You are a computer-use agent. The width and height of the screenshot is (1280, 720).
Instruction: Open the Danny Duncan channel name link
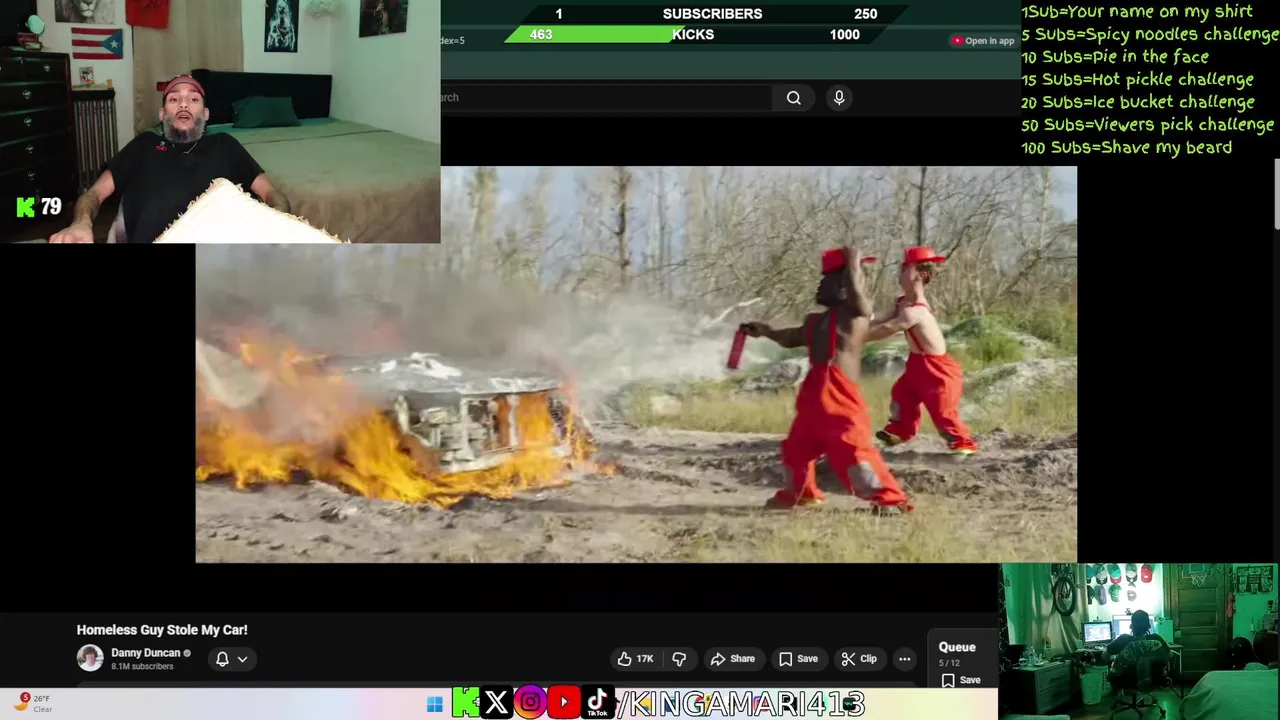click(146, 653)
